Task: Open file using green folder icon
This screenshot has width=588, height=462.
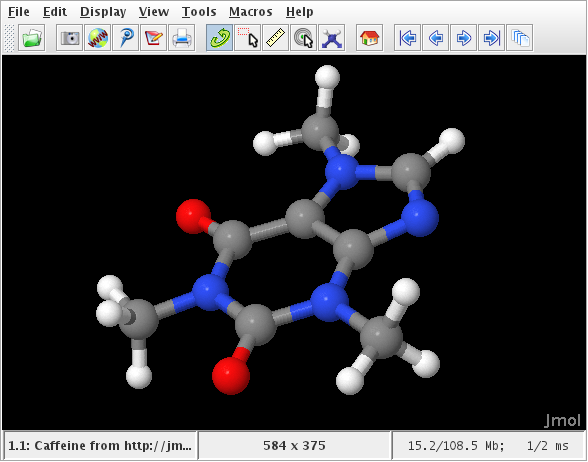Action: 32,38
